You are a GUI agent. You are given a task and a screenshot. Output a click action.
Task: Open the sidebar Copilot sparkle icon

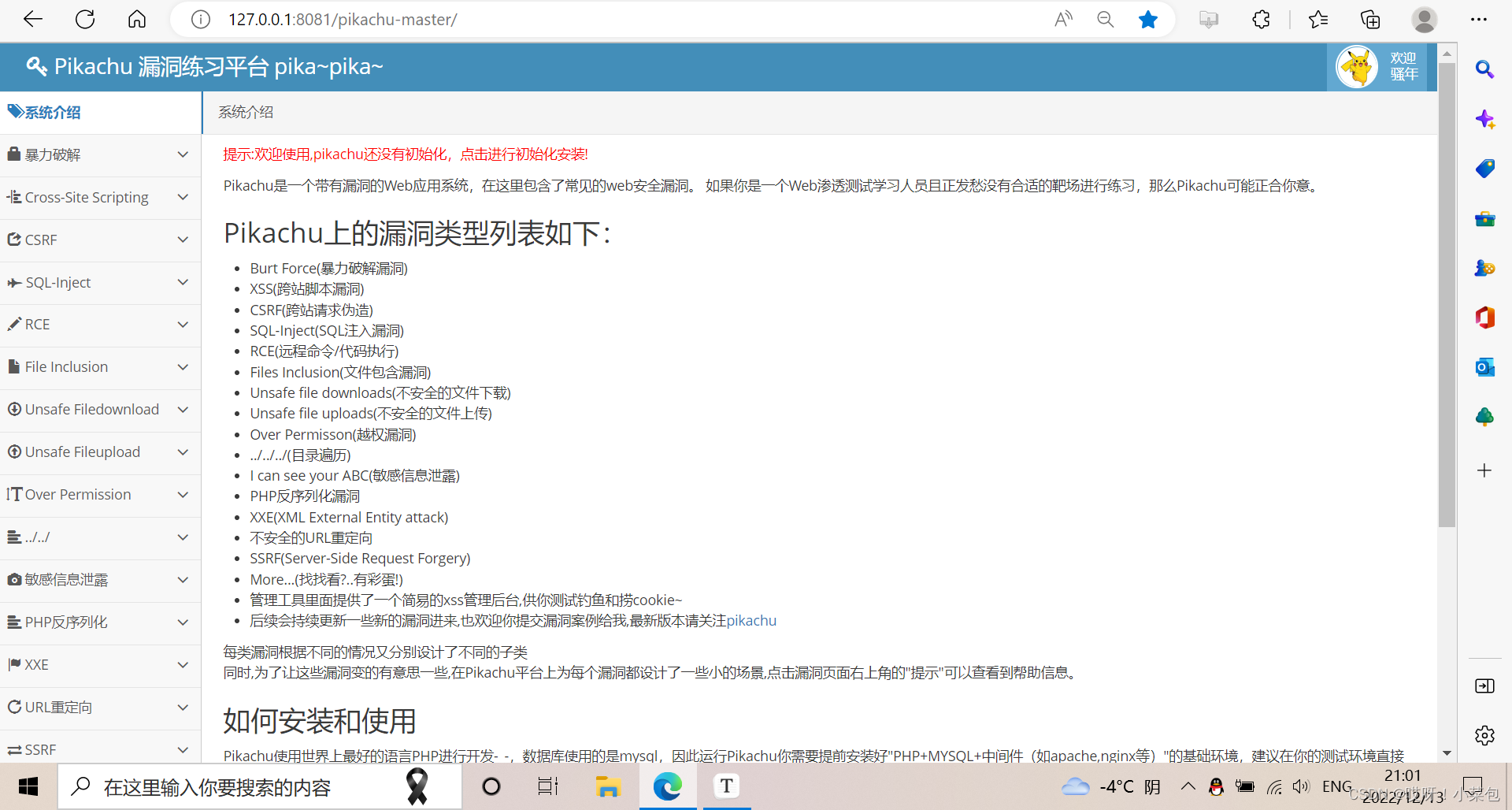pyautogui.click(x=1484, y=119)
